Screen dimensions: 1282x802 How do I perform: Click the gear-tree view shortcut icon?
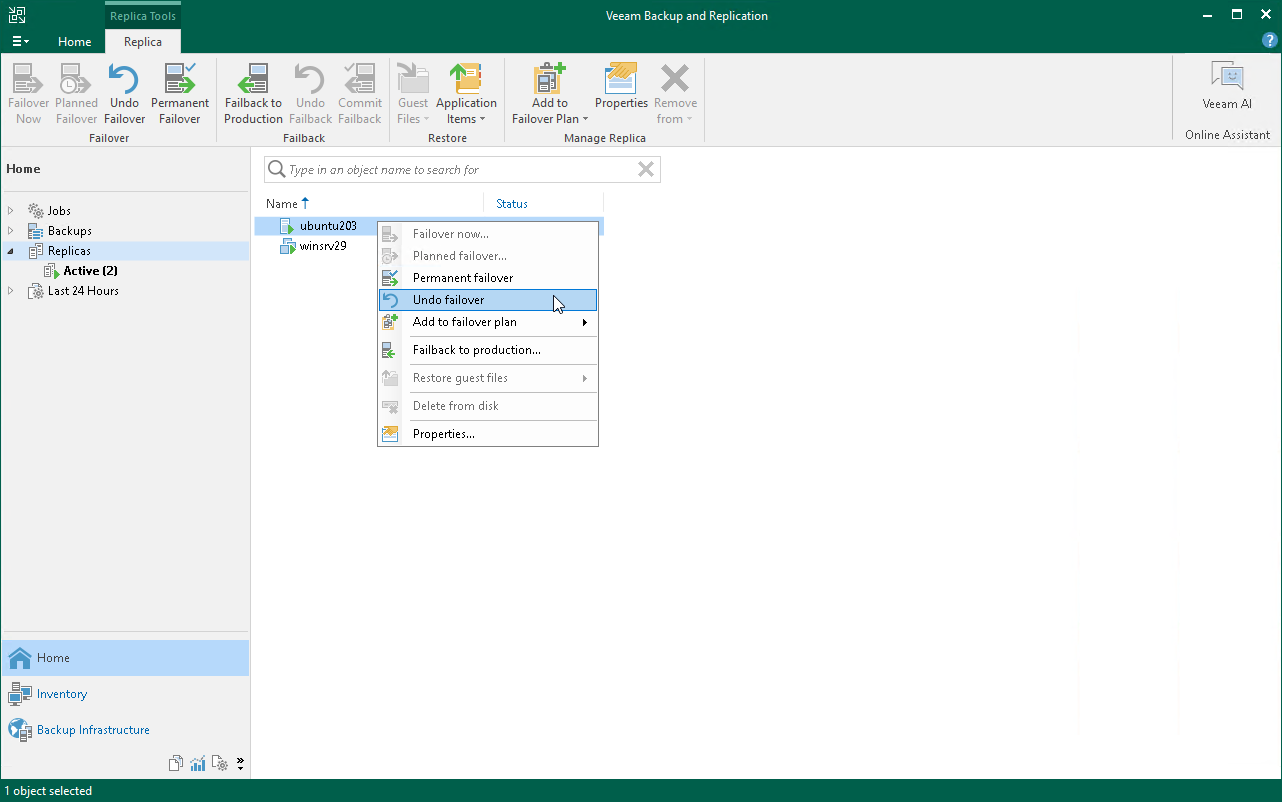click(220, 764)
